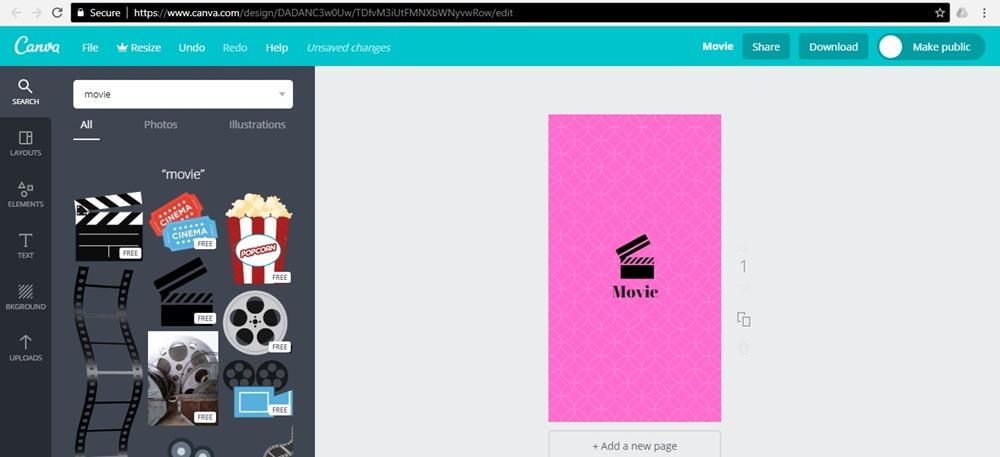Image resolution: width=1000 pixels, height=457 pixels.
Task: Reload the page with refresh icon
Action: tap(57, 13)
